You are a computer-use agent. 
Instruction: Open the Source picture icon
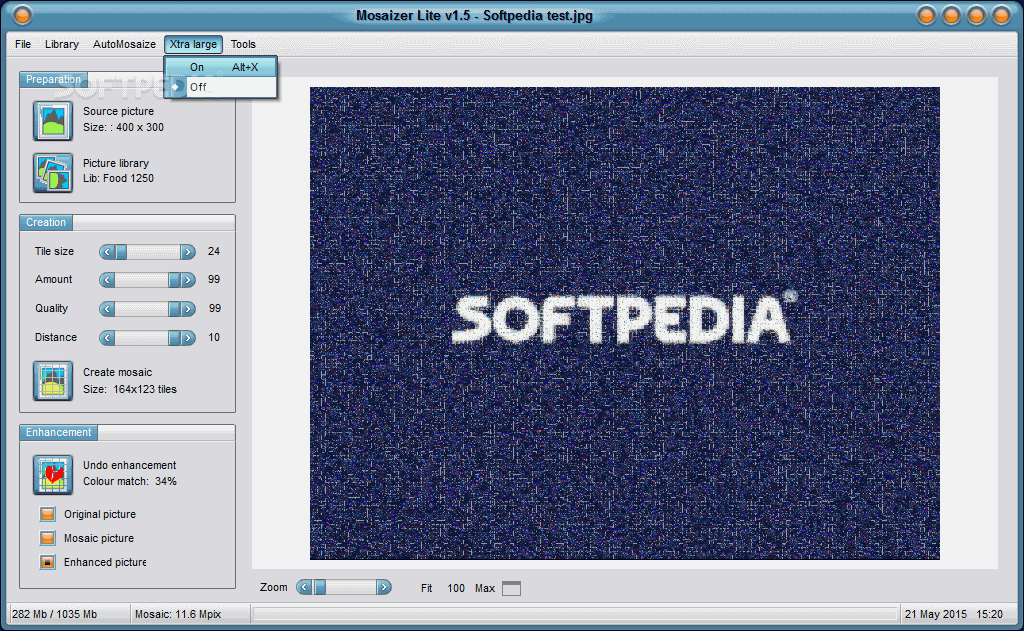click(x=53, y=121)
